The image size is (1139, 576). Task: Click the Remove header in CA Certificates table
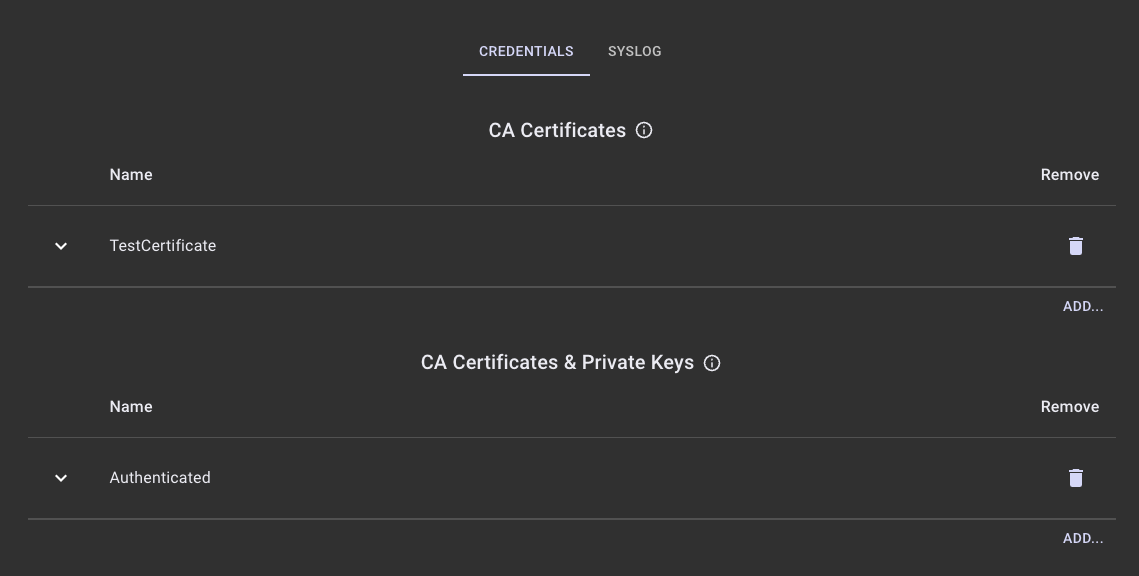[1069, 175]
